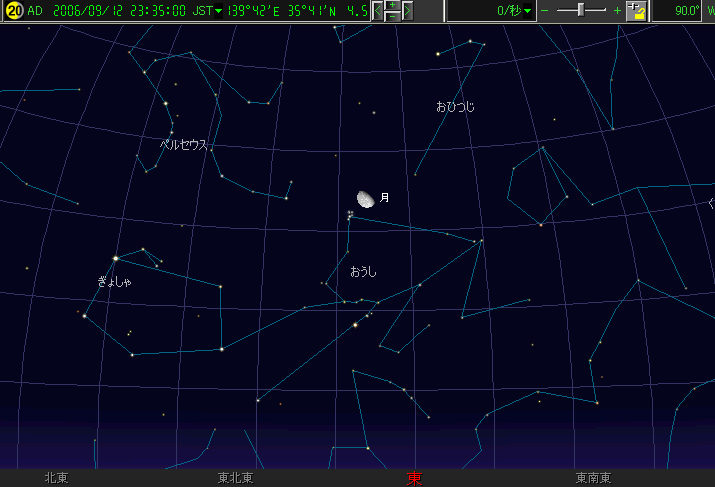Screen dimensions: 715x487
Task: Click the おうし Taurus constellation label
Action: click(x=363, y=271)
